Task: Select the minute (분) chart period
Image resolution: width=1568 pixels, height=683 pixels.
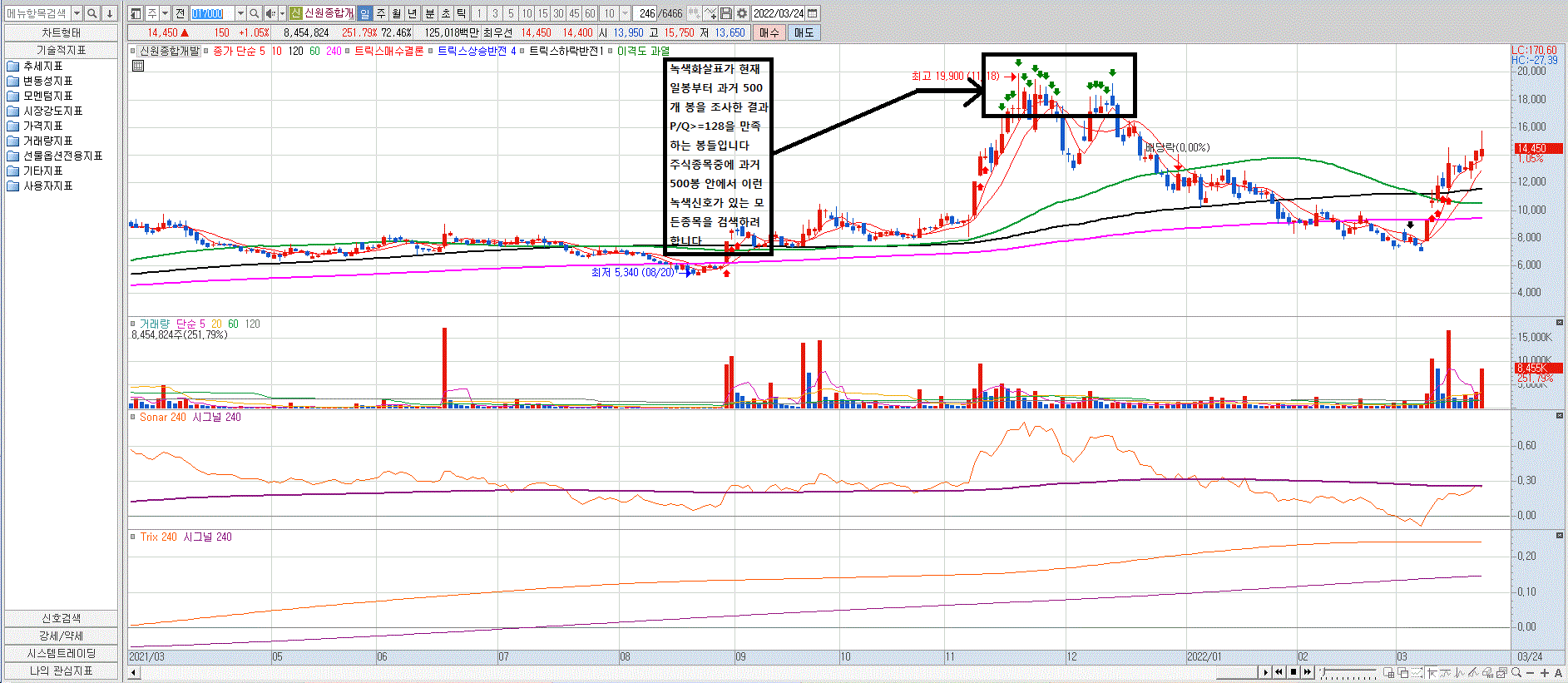Action: tap(429, 13)
